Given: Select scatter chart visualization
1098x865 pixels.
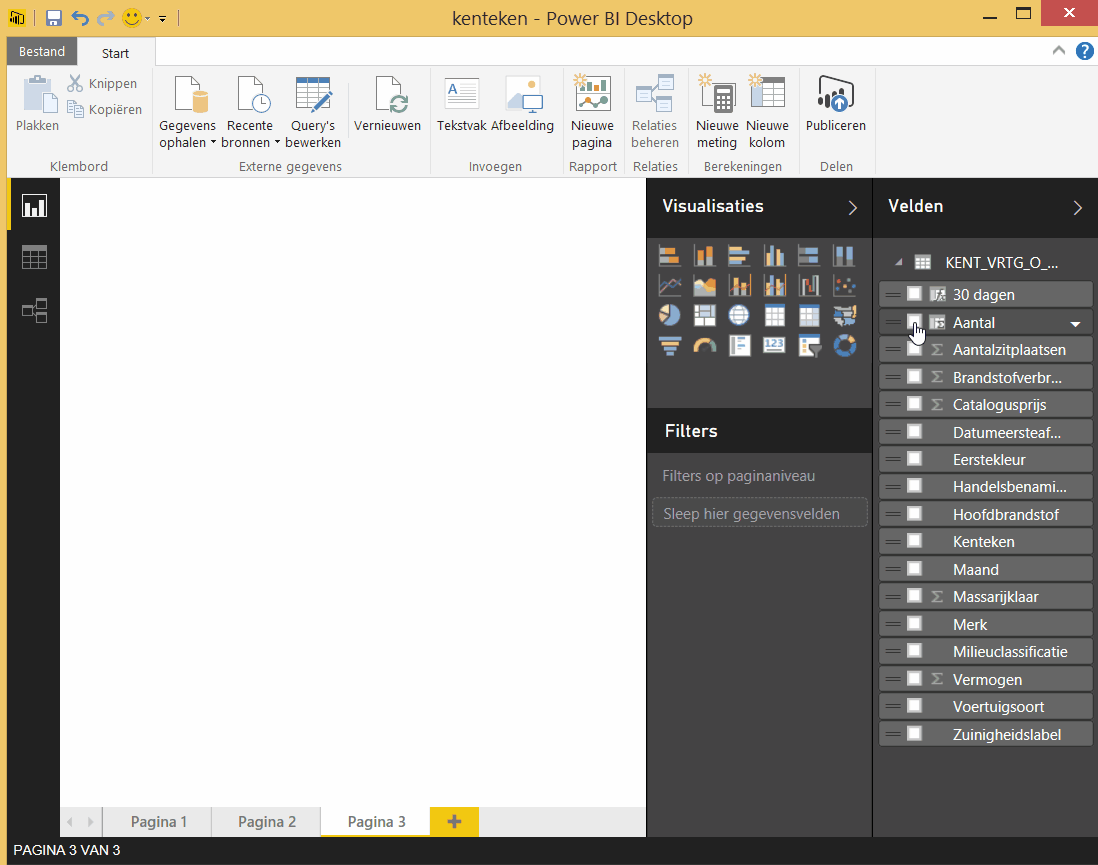Looking at the screenshot, I should [x=844, y=286].
